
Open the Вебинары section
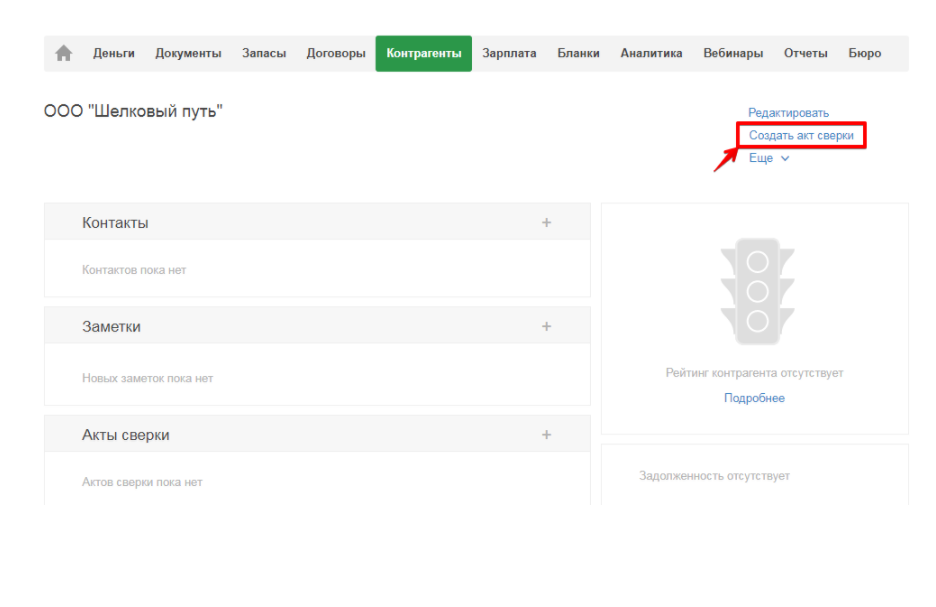(733, 54)
